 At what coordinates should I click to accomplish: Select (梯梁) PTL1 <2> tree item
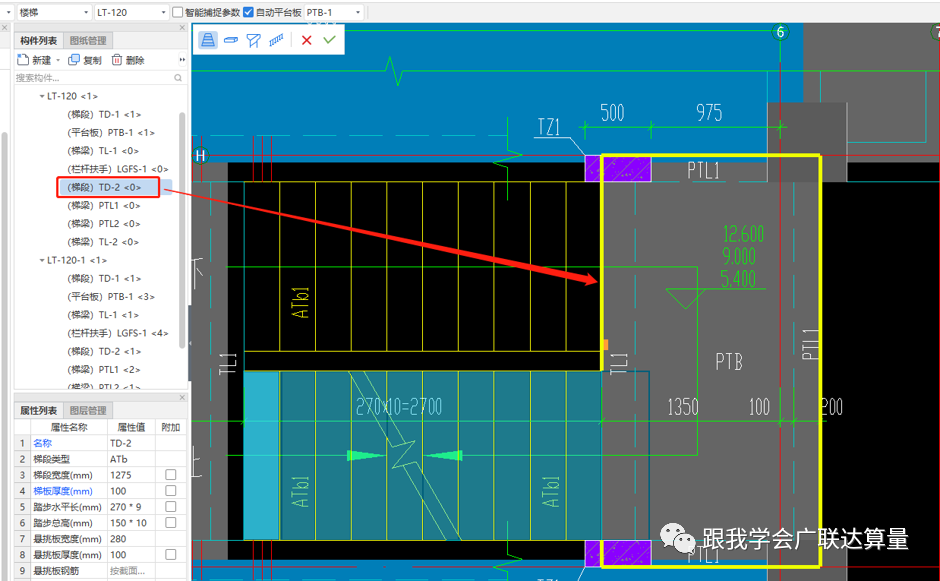(104, 369)
